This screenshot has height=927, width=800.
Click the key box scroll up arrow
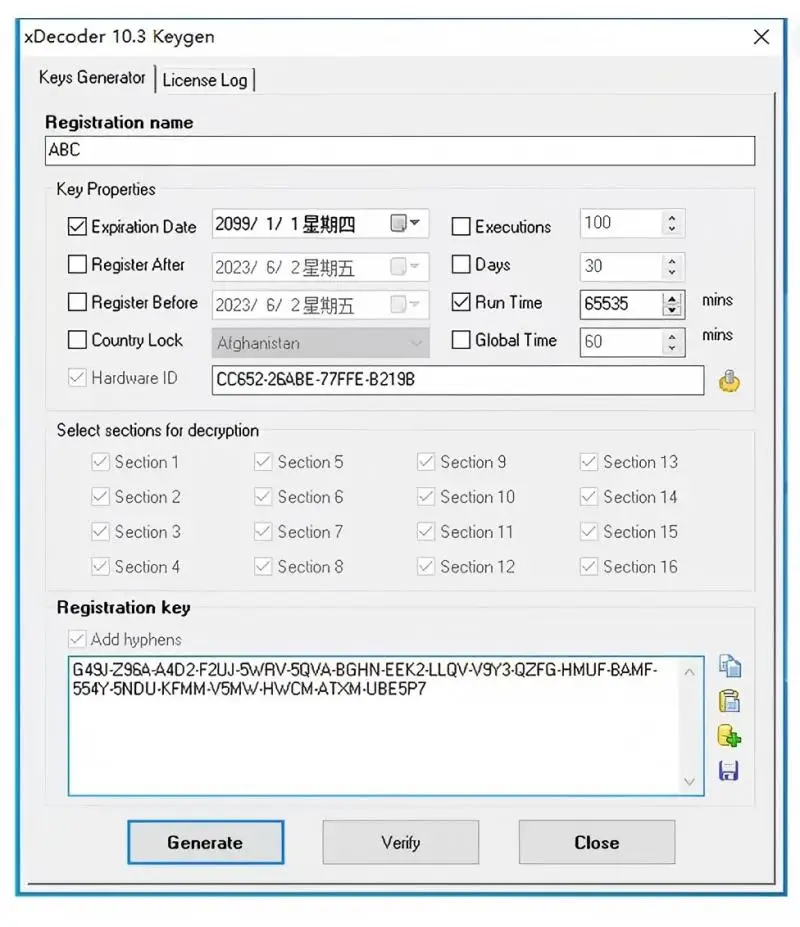pos(689,672)
